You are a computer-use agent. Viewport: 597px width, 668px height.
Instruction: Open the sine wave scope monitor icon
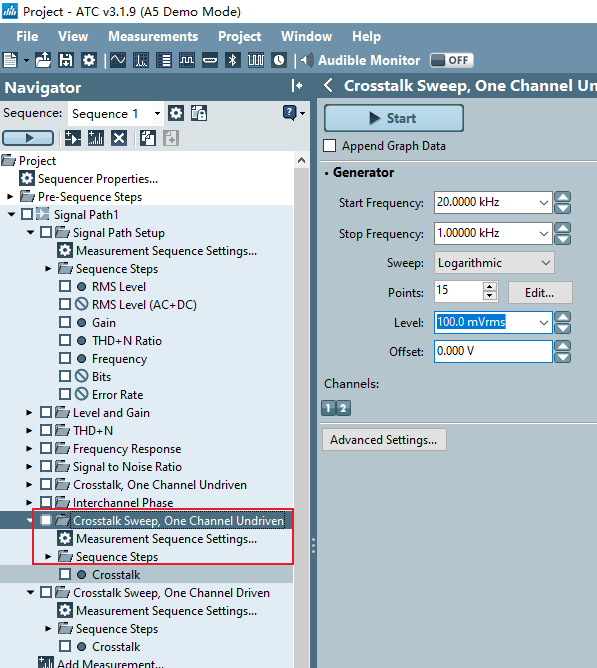coord(118,60)
